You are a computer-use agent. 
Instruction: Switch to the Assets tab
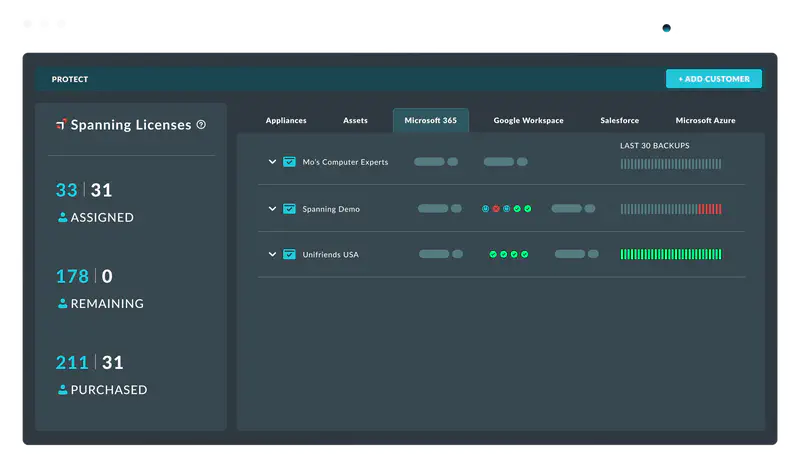355,120
